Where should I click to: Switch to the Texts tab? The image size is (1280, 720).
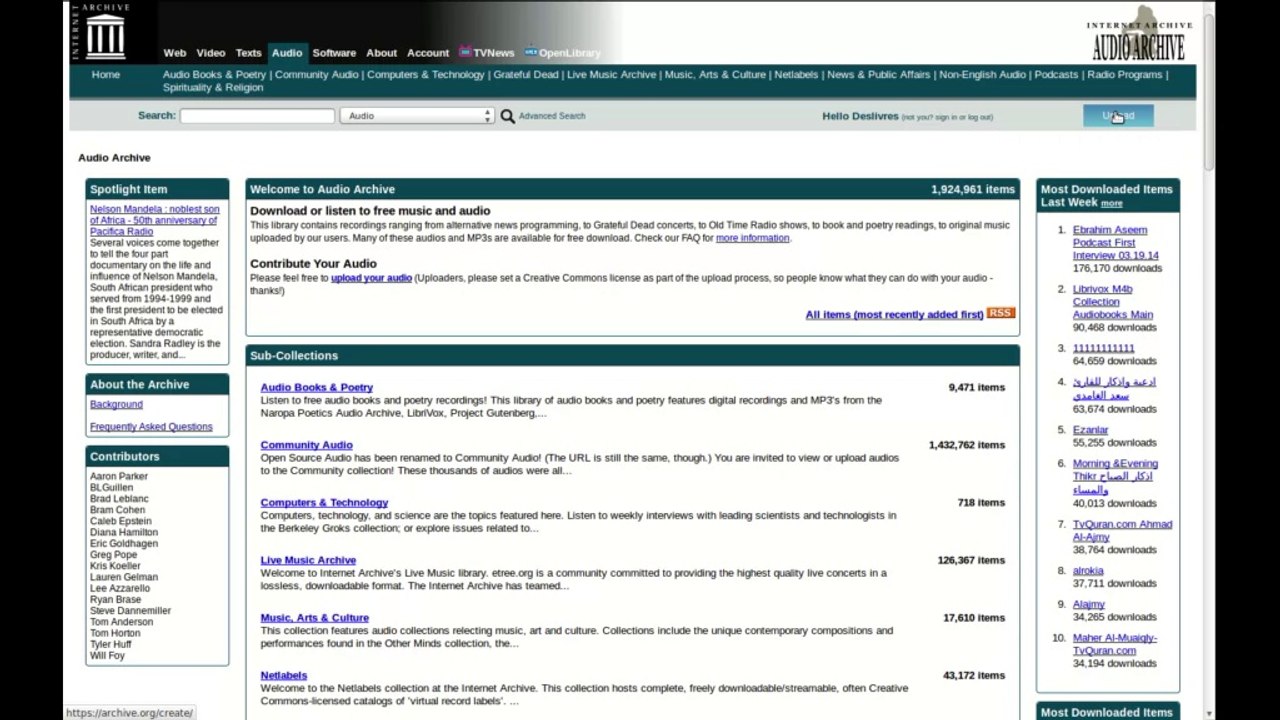point(249,53)
